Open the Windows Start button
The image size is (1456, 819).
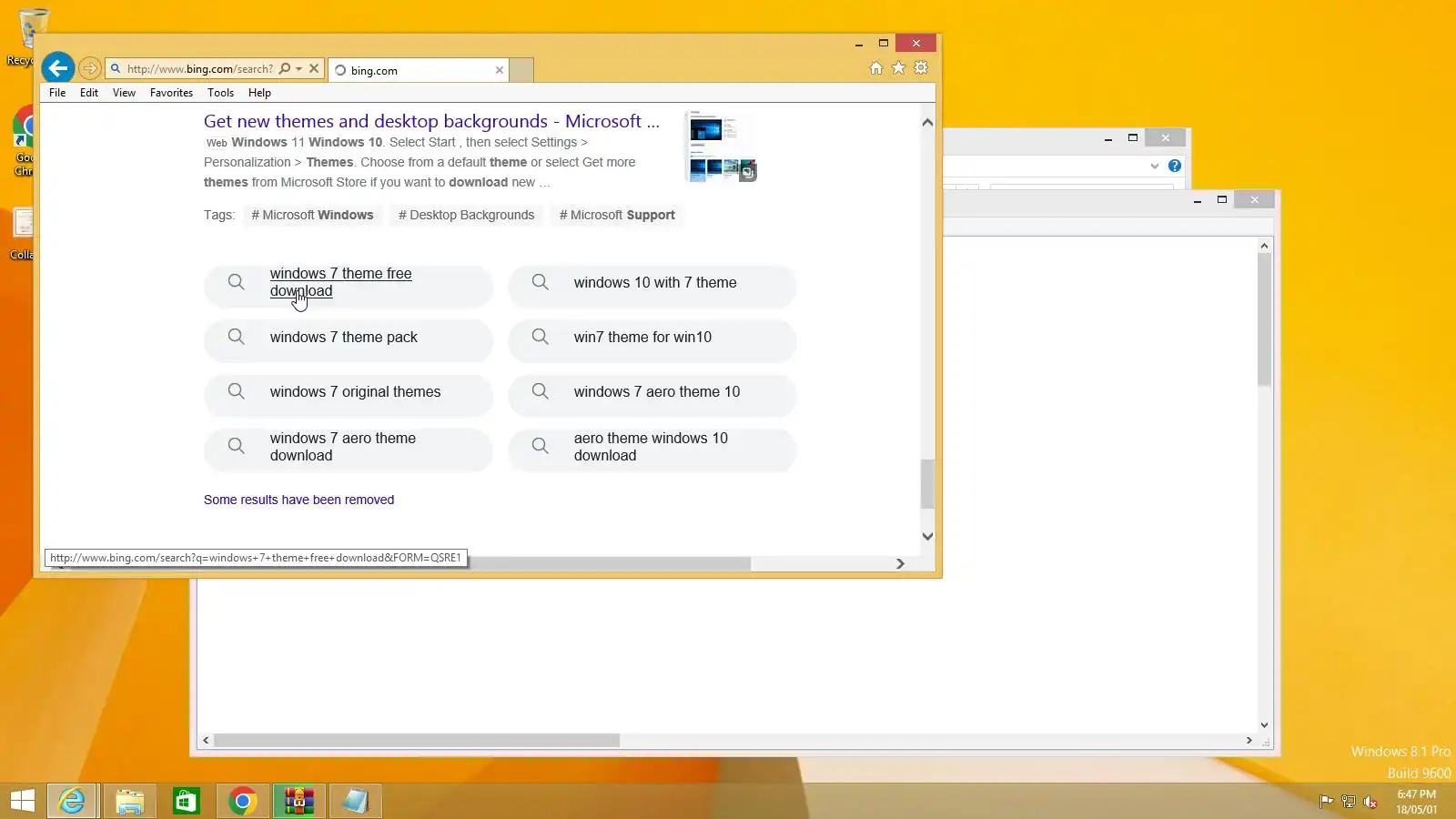pos(23,801)
